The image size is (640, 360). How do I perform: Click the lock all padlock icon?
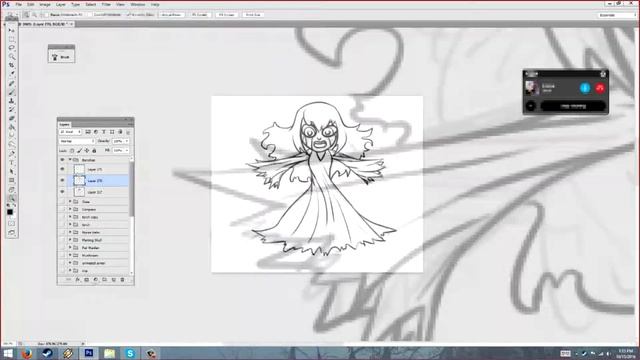[94, 151]
